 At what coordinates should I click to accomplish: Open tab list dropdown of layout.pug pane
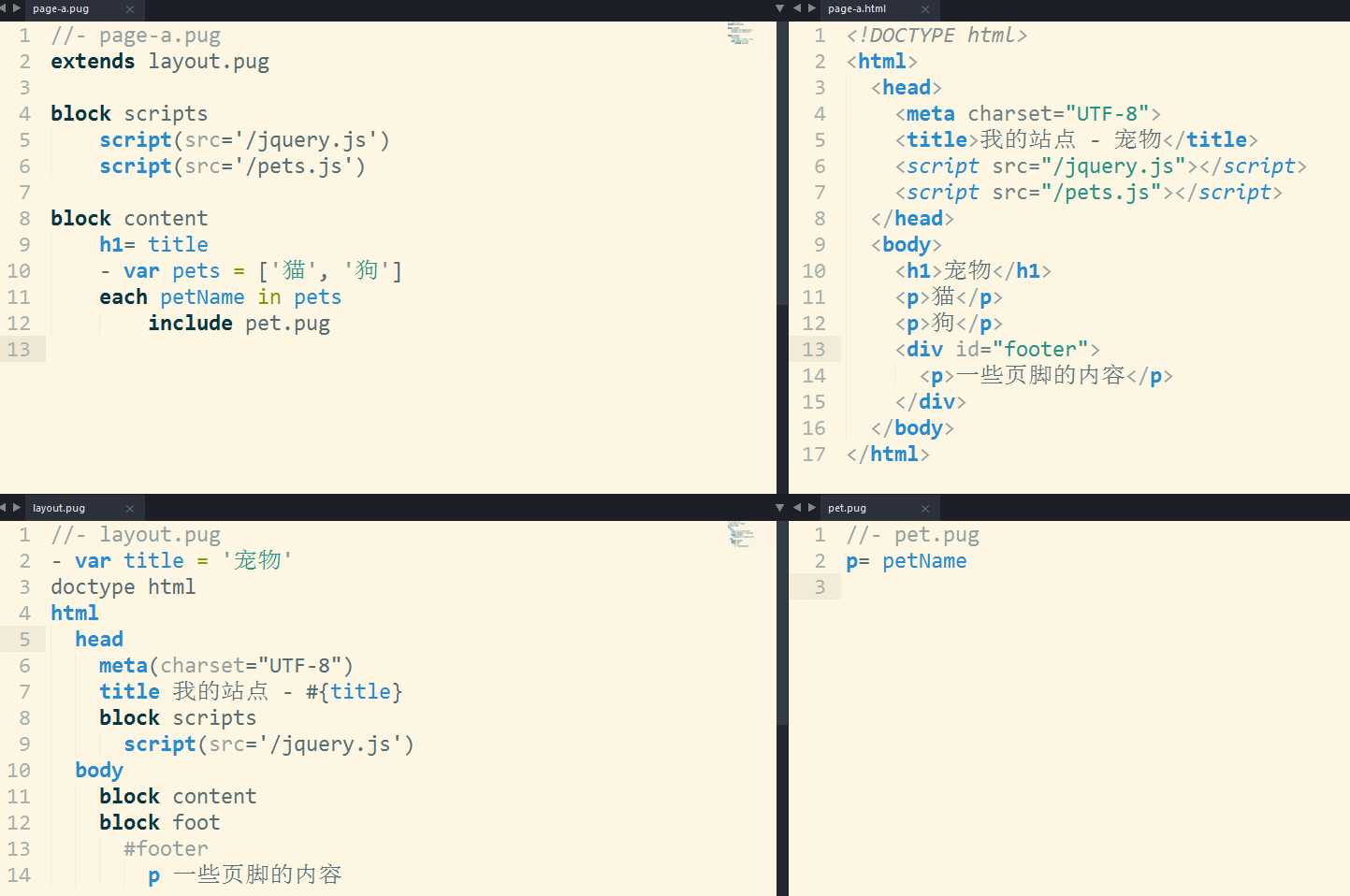(x=780, y=508)
